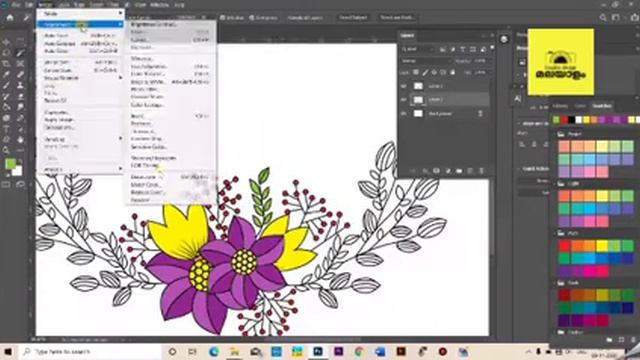The height and width of the screenshot is (360, 640).
Task: Open Mode submenu in Image menu
Action: [x=81, y=13]
